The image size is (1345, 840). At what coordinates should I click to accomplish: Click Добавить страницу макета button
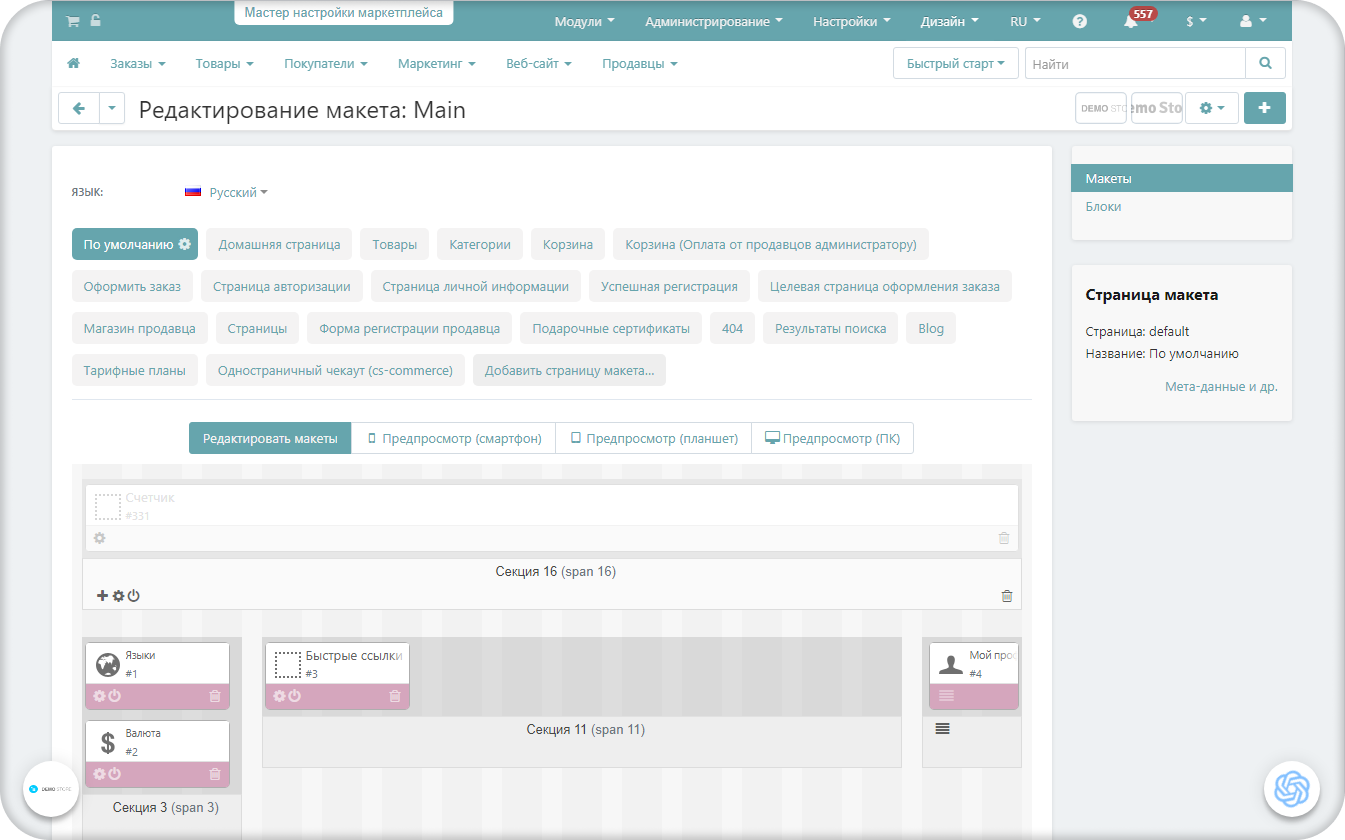click(569, 370)
